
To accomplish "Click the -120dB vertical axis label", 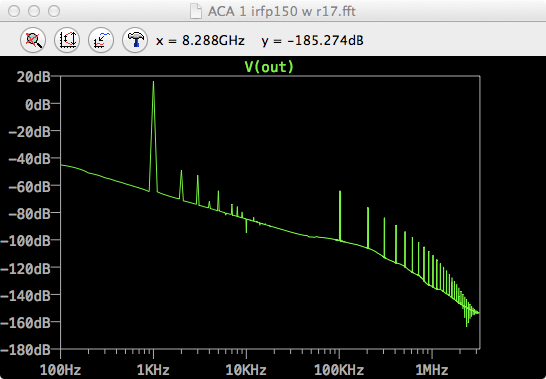I will 26,268.
